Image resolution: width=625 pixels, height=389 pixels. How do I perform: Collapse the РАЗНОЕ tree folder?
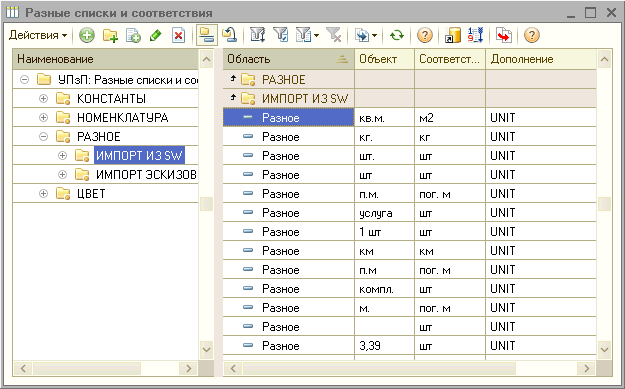tap(43, 137)
